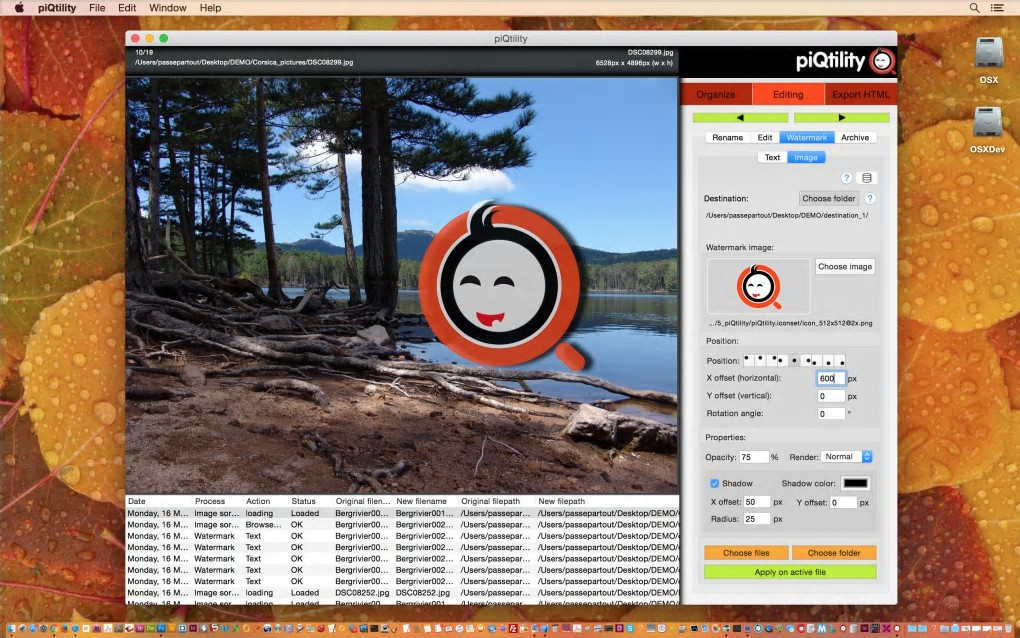Open the Editing tab
The height and width of the screenshot is (638, 1020).
(788, 94)
